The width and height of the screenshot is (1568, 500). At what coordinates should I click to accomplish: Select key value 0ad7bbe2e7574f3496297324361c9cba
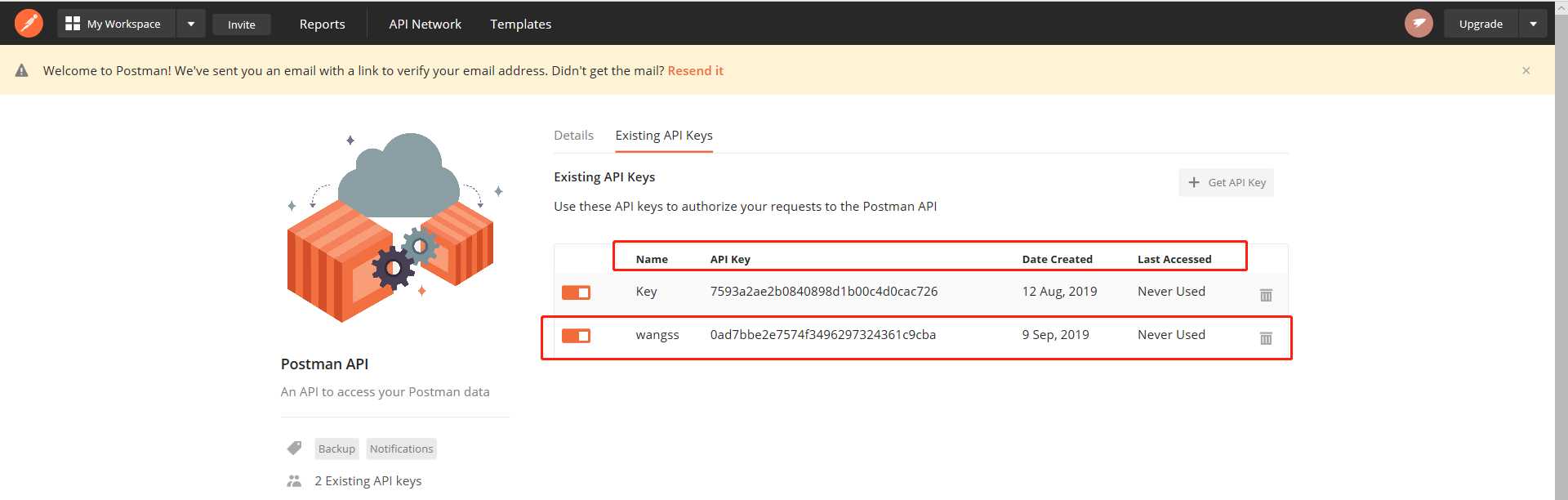click(x=823, y=335)
